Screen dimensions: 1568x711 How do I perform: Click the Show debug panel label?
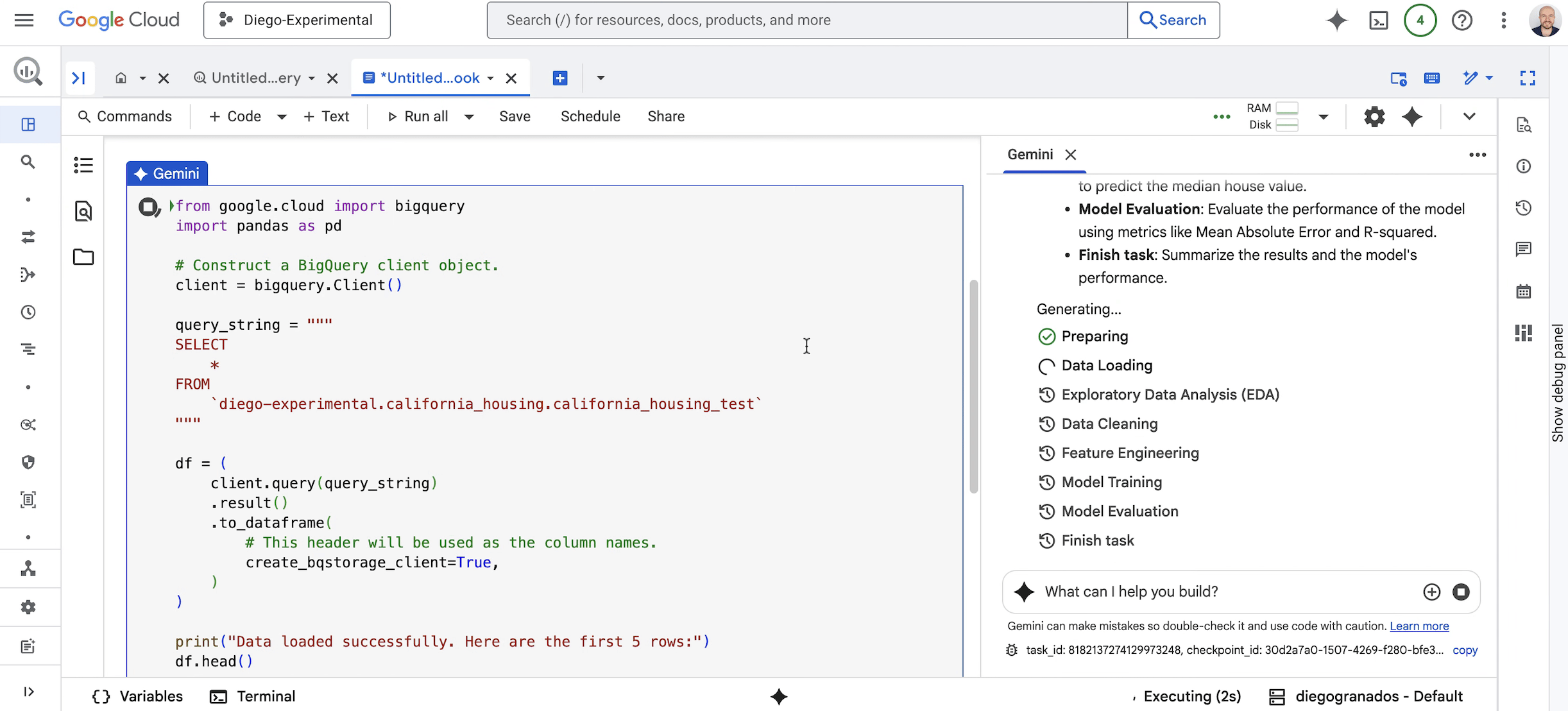tap(1558, 383)
